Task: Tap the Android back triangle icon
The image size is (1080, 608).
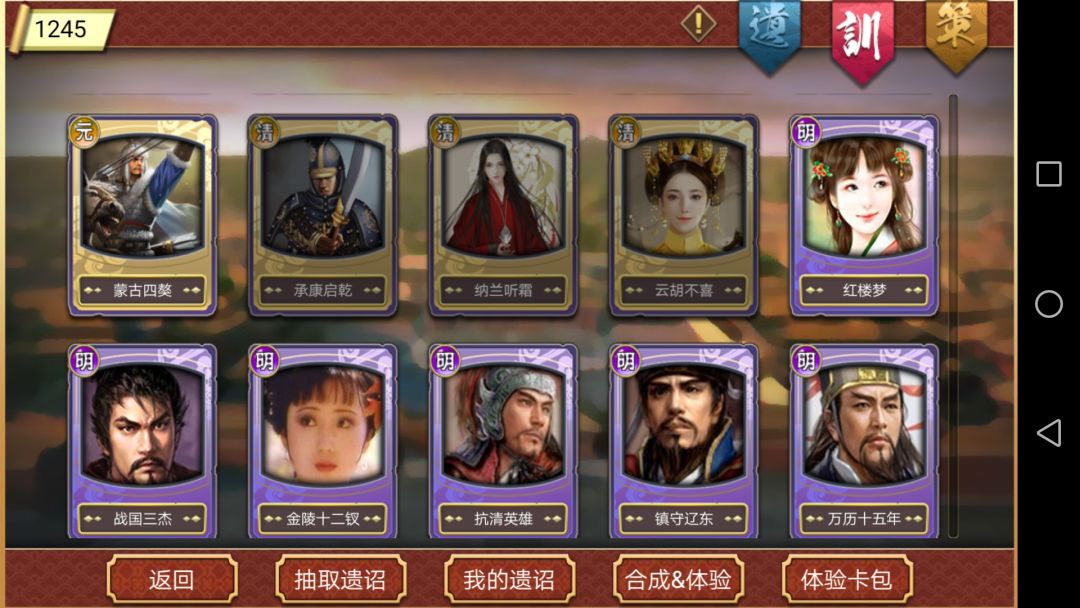Action: pyautogui.click(x=1048, y=433)
